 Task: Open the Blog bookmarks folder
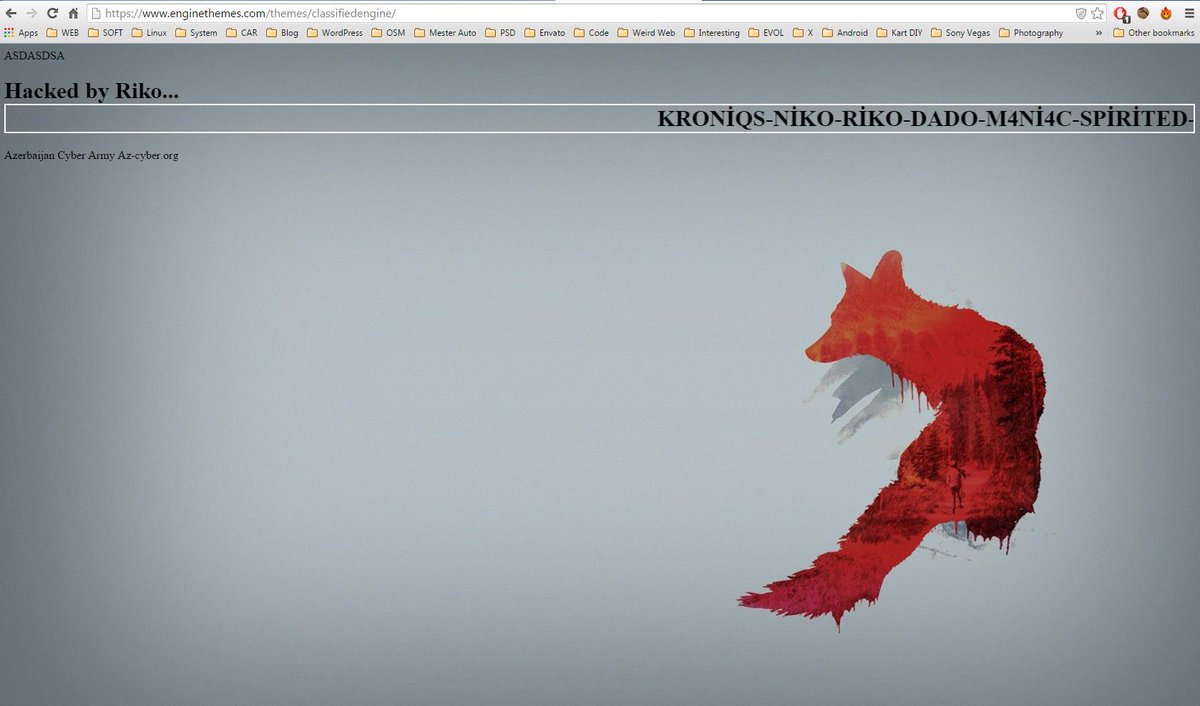[282, 33]
